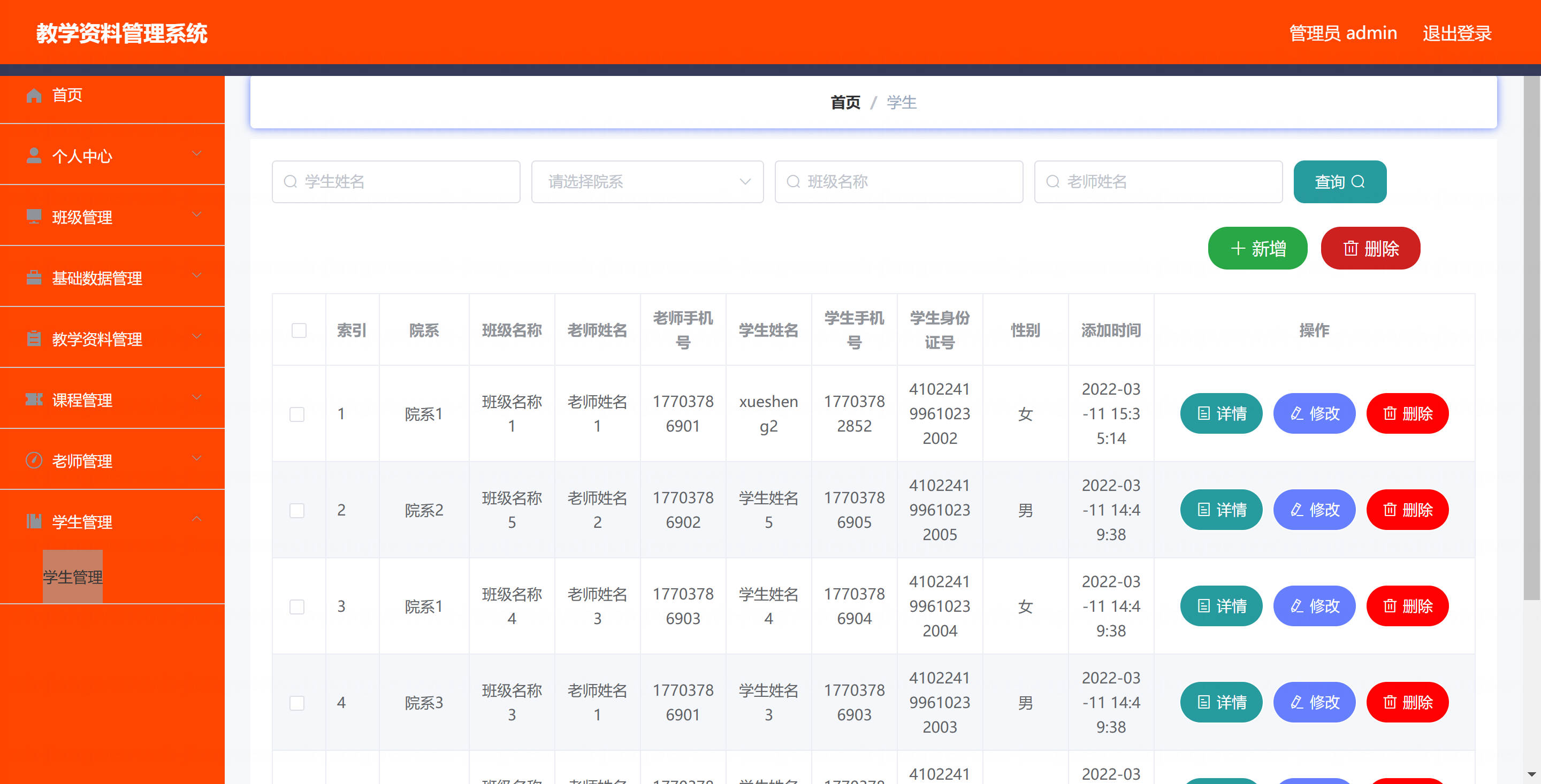This screenshot has height=784, width=1541.
Task: Click the ticket icon for 课程管理
Action: tap(34, 399)
